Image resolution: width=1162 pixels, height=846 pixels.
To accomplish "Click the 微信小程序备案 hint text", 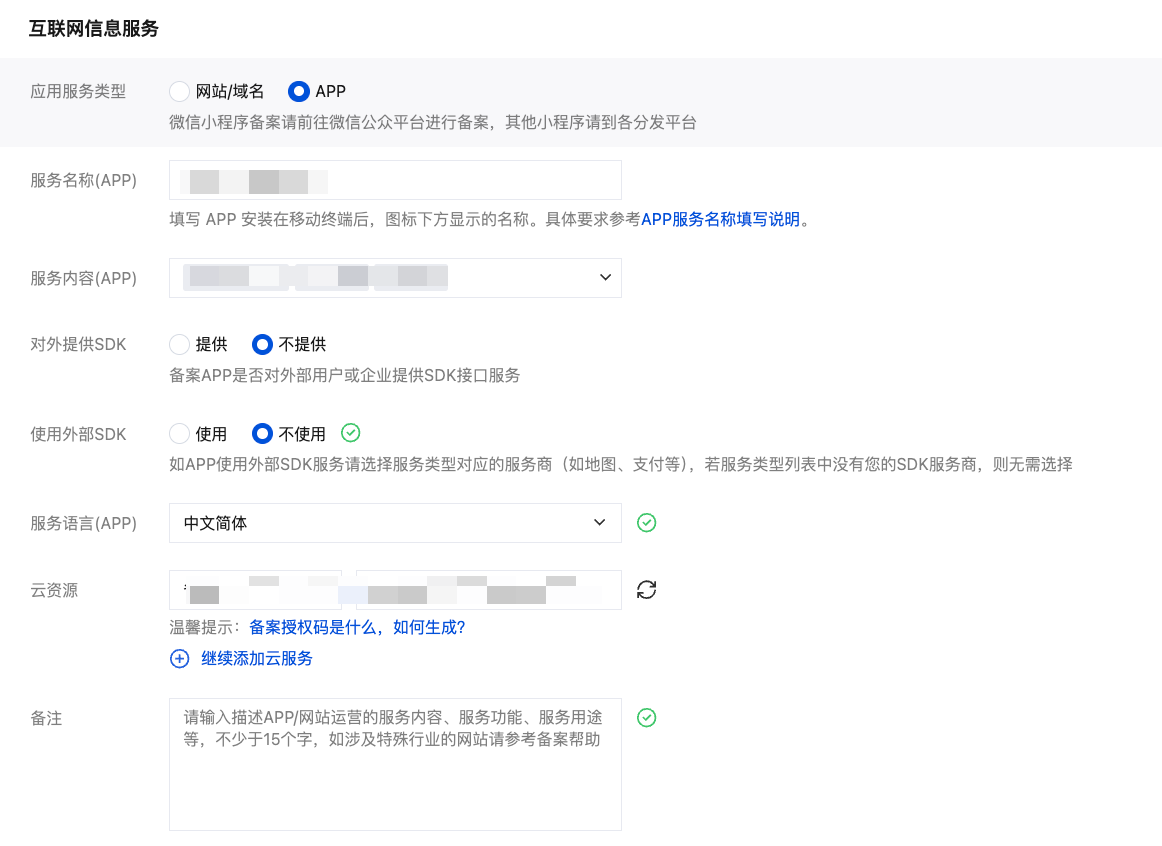I will tap(433, 122).
